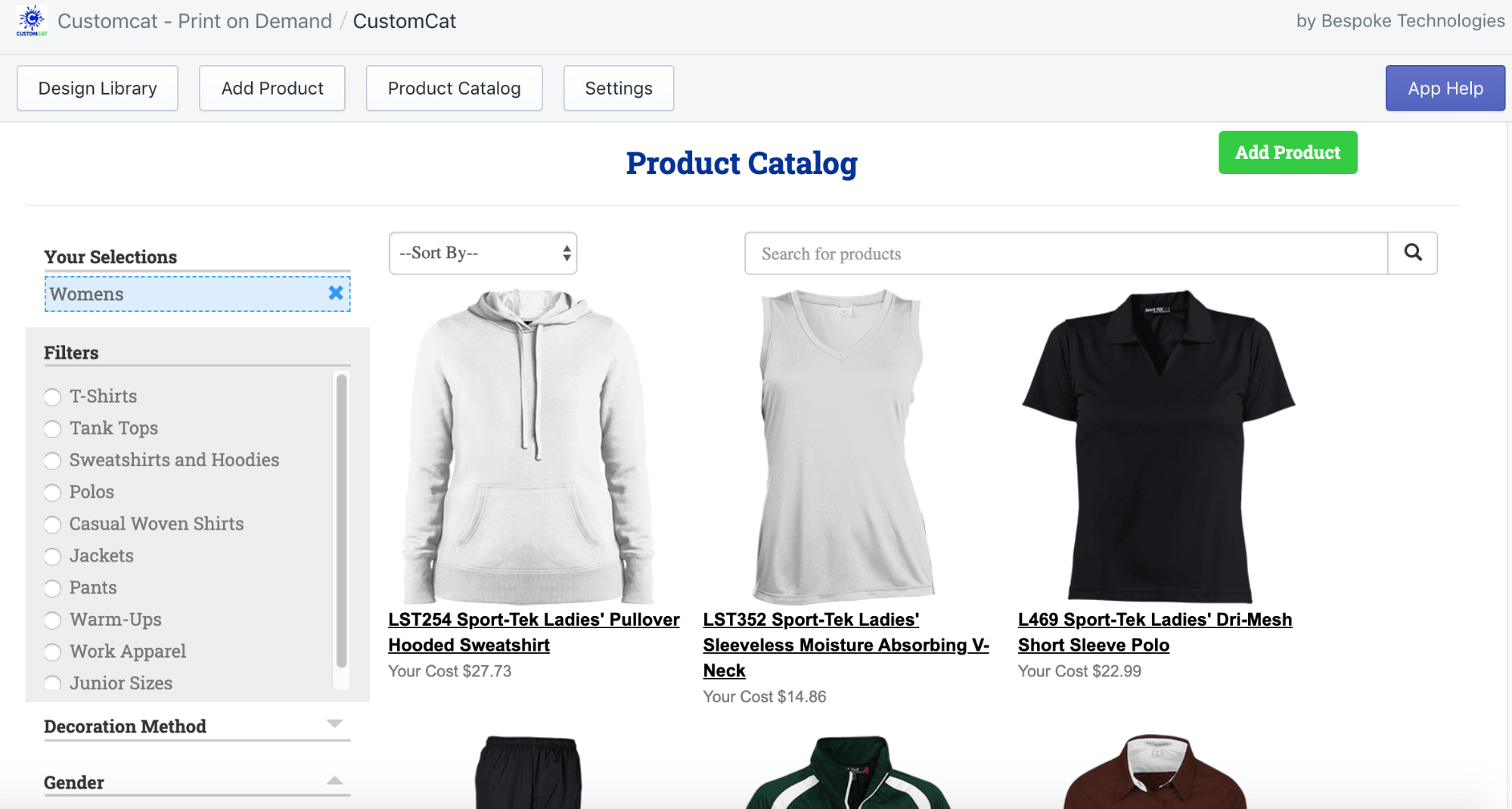Image resolution: width=1512 pixels, height=809 pixels.
Task: Choose the Jackets filter option
Action: [52, 556]
